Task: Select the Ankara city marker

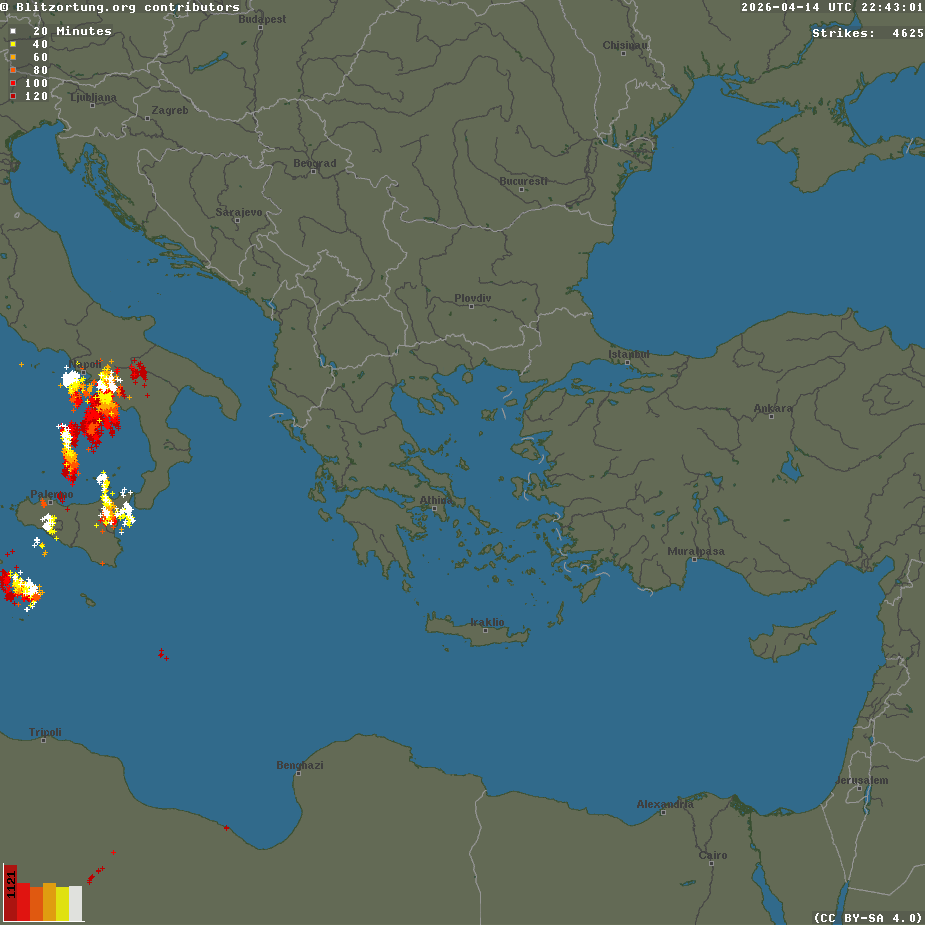Action: point(772,416)
